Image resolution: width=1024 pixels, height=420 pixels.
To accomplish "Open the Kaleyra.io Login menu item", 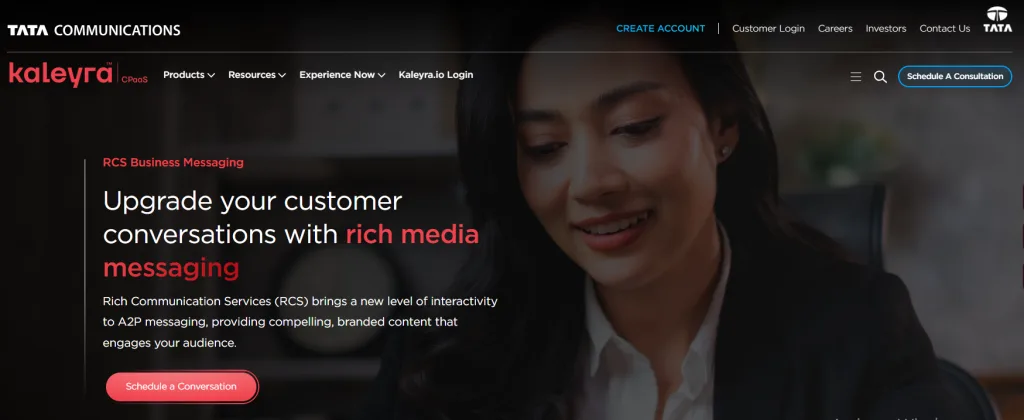I will click(x=436, y=74).
